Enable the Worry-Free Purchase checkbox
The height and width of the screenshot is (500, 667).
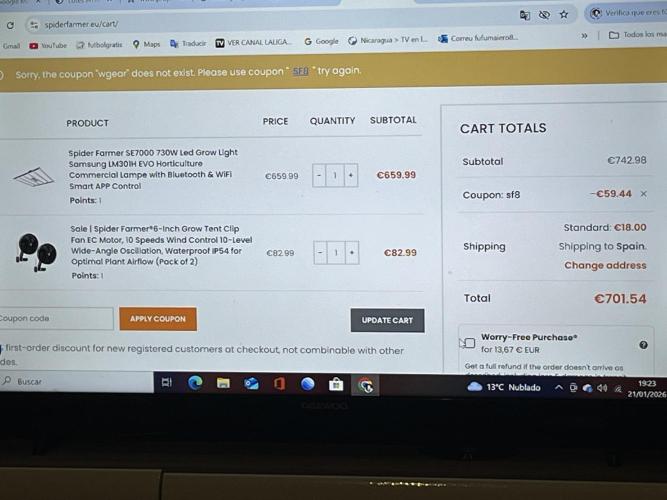pos(469,343)
